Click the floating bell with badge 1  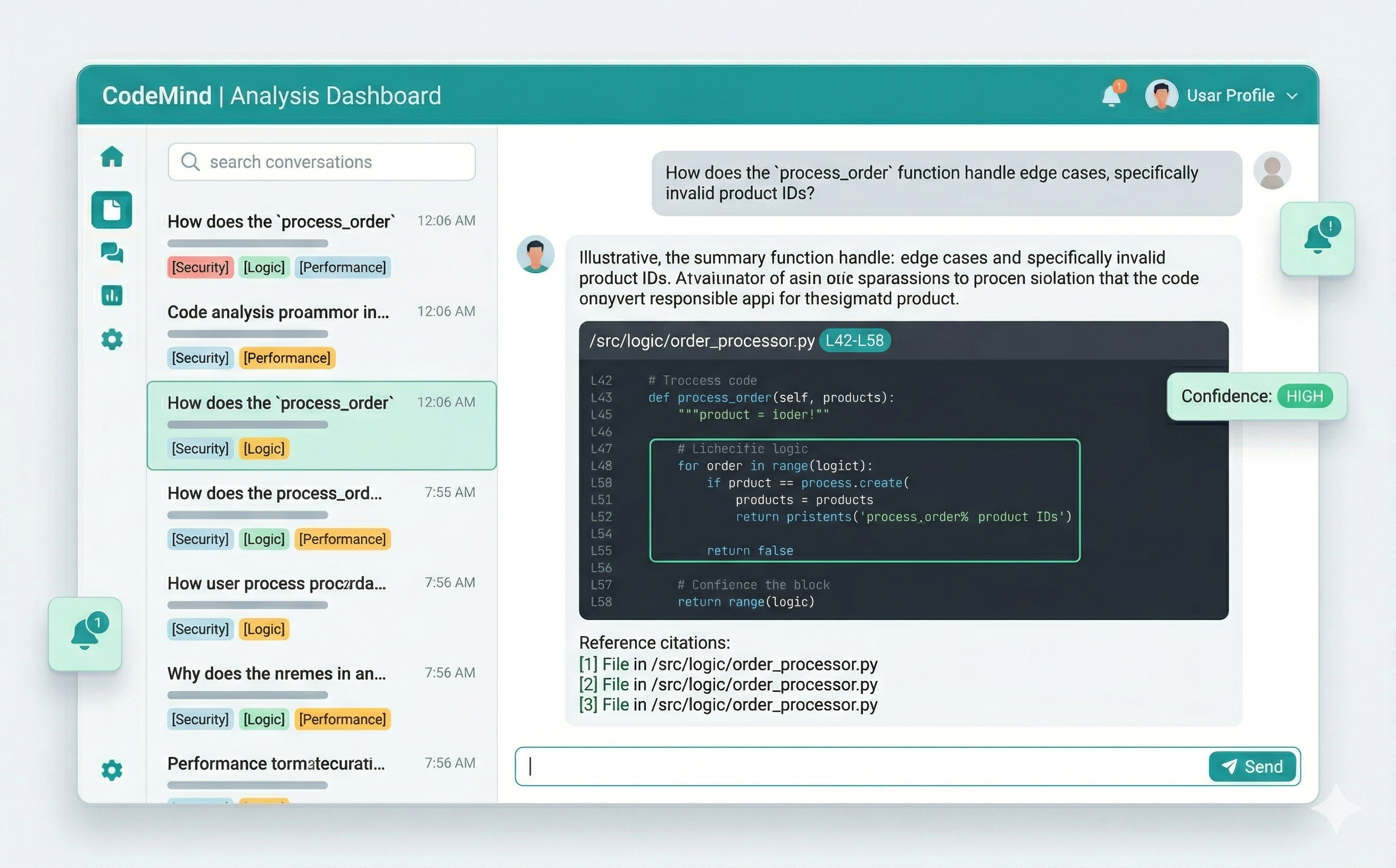(x=85, y=634)
